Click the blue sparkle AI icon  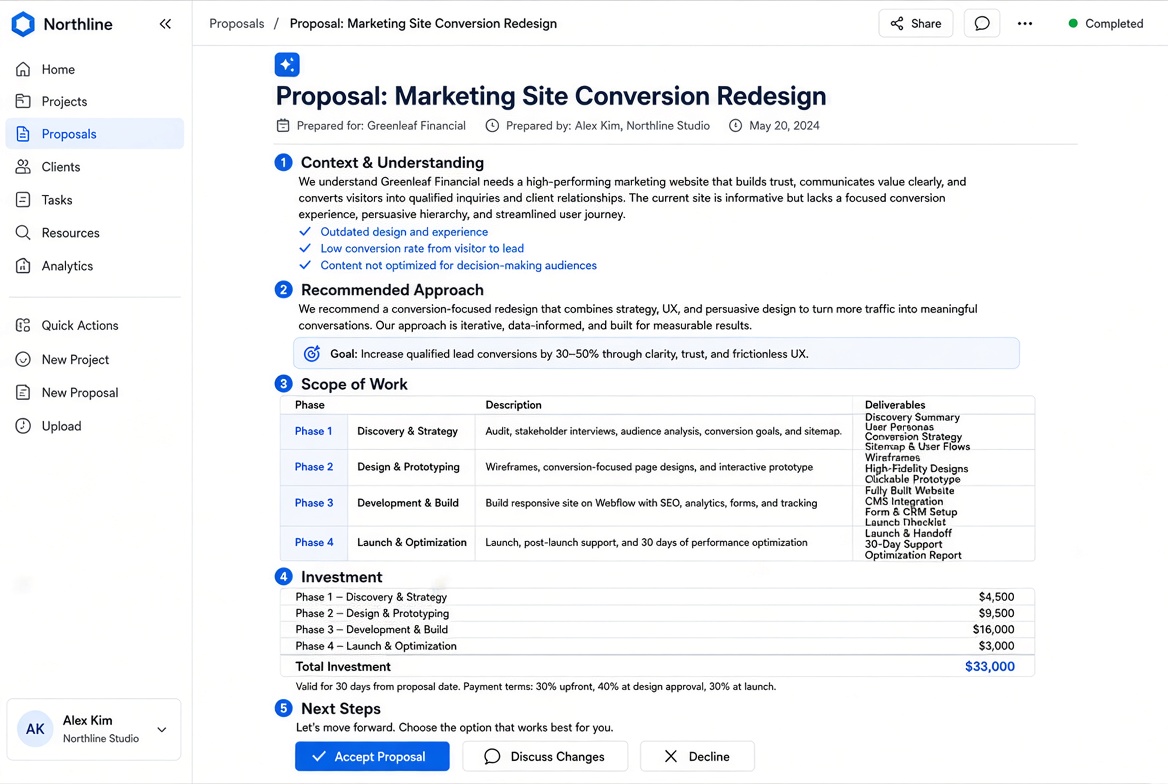click(x=287, y=64)
